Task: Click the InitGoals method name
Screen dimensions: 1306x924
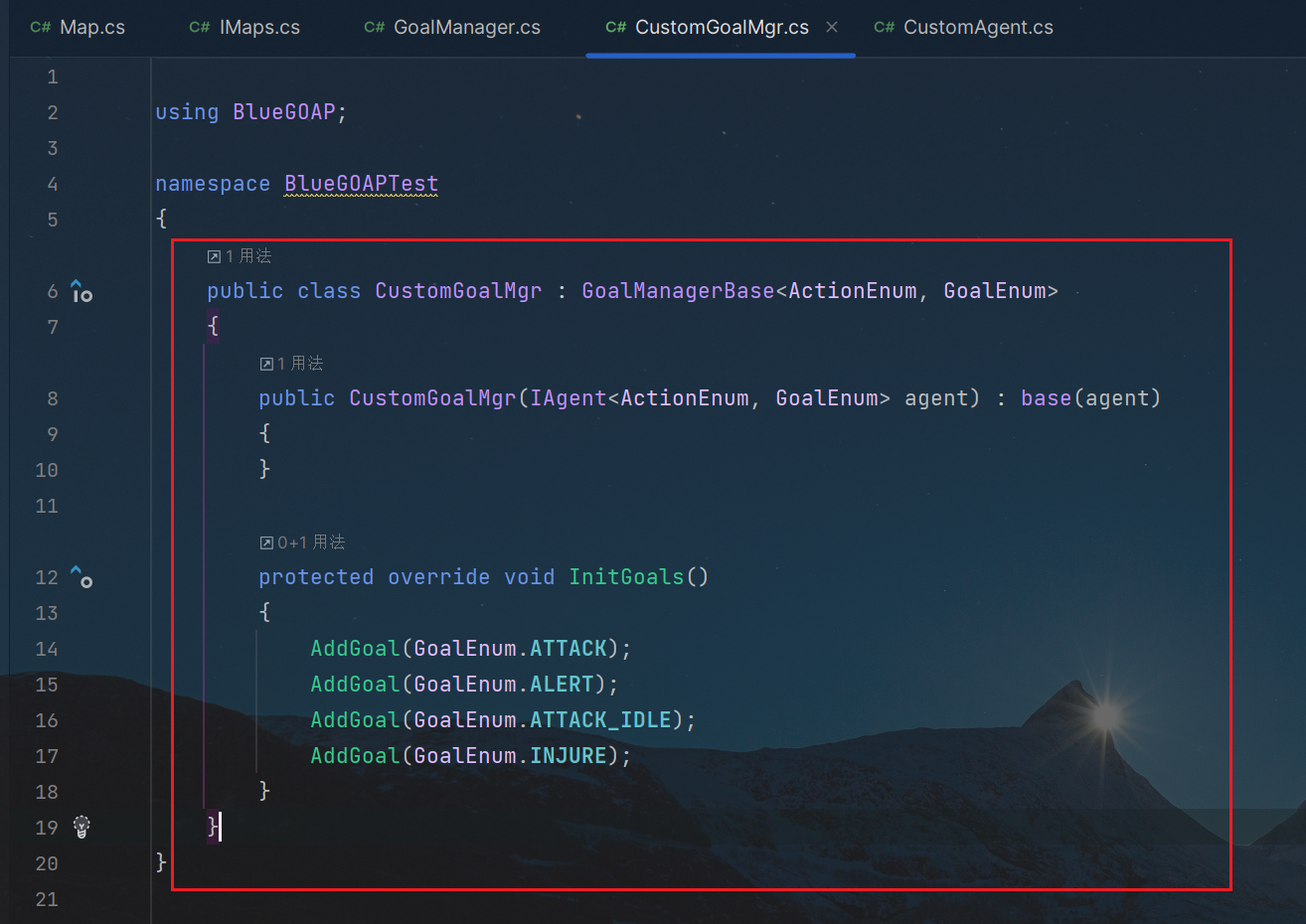Action: [x=626, y=577]
